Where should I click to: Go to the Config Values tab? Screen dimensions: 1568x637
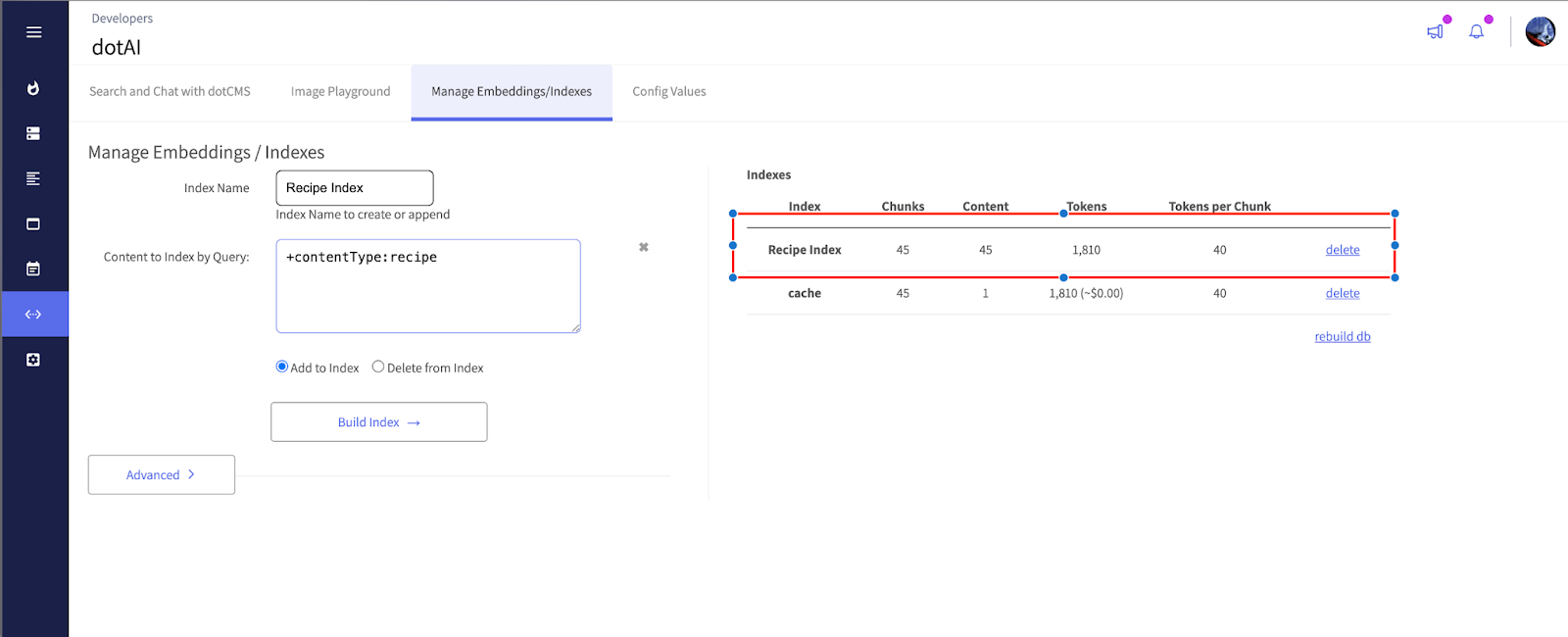[x=669, y=91]
